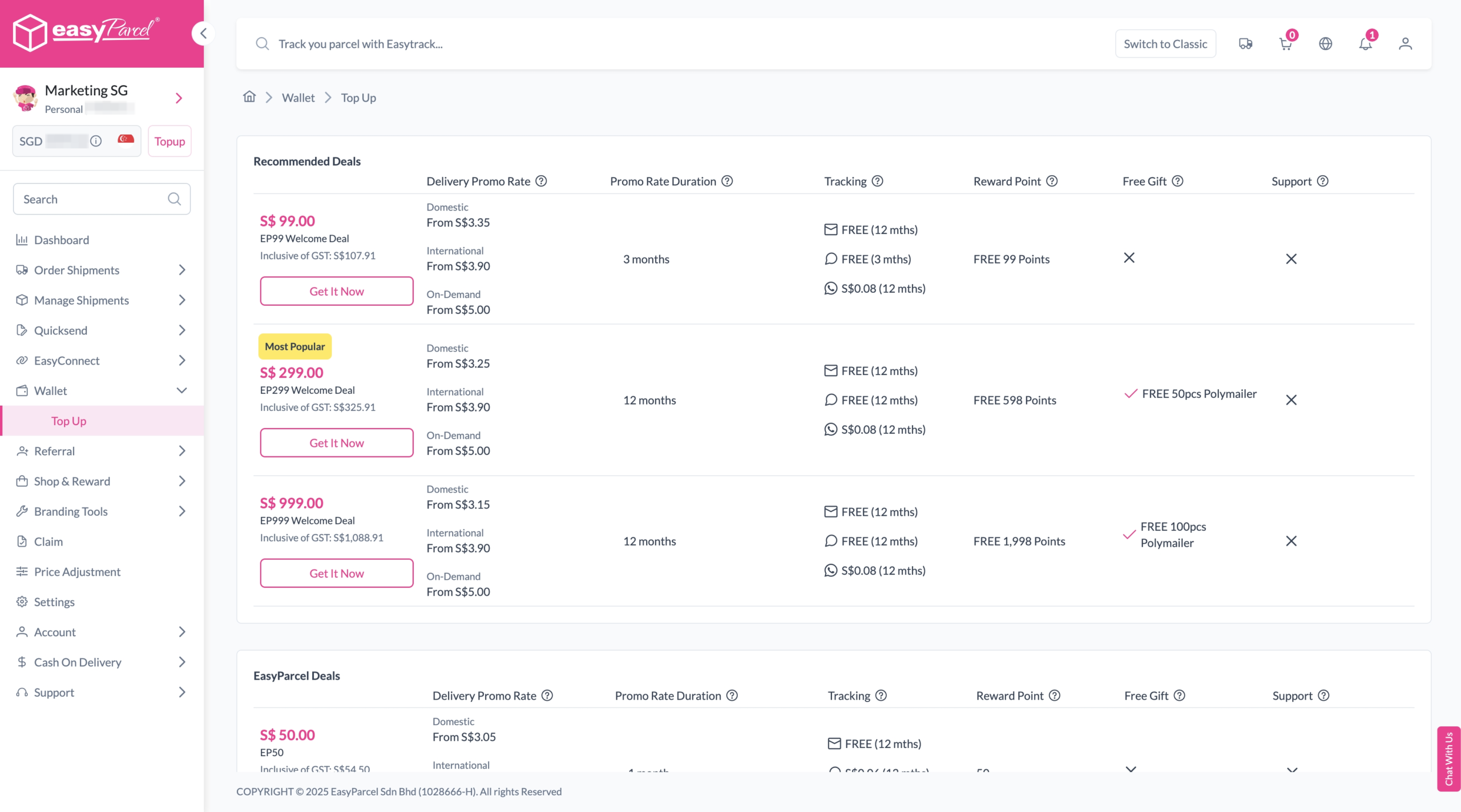Select the Top Up submenu item
Image resolution: width=1461 pixels, height=812 pixels.
click(68, 421)
